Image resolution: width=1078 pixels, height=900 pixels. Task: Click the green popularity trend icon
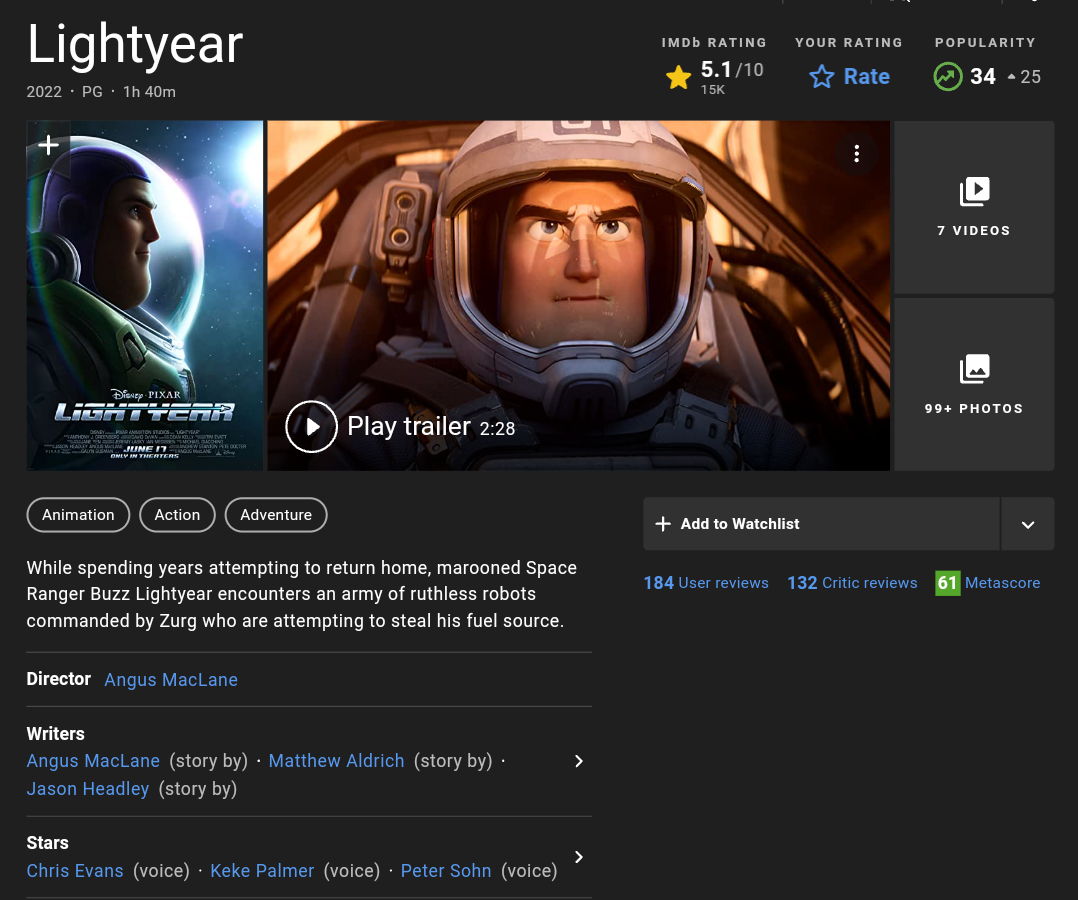pyautogui.click(x=947, y=76)
